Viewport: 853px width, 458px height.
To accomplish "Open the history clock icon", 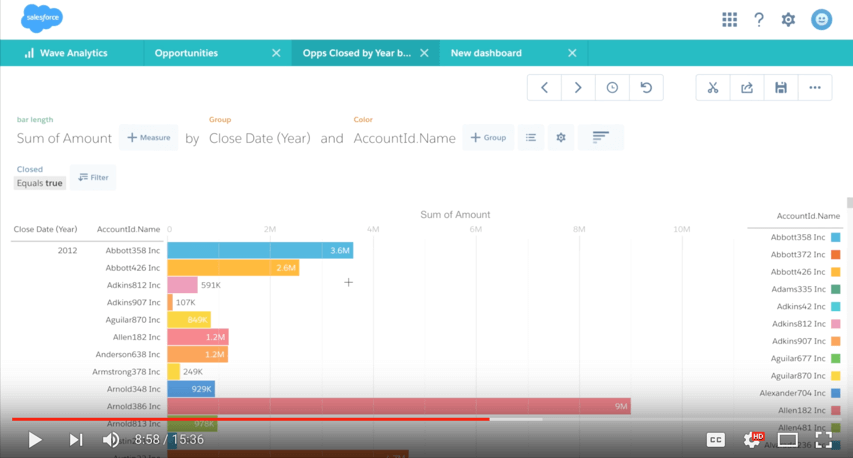I will [x=612, y=88].
